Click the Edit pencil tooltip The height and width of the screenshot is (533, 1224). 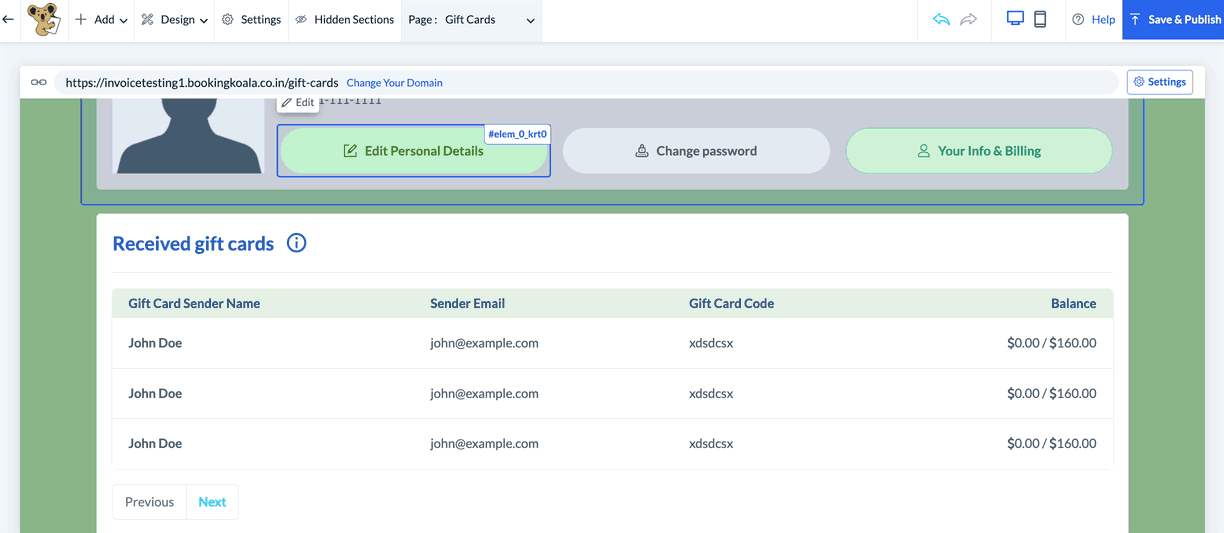[298, 102]
